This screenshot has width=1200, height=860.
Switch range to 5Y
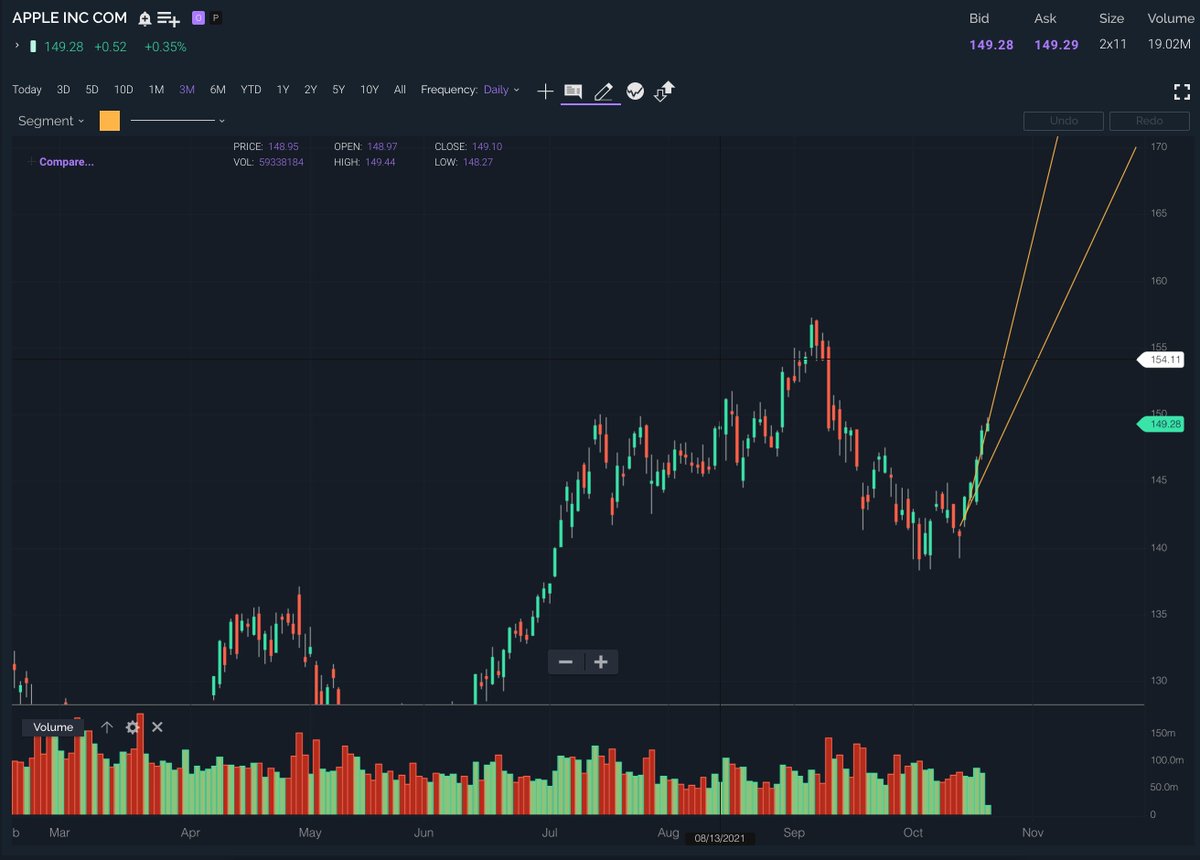tap(339, 90)
